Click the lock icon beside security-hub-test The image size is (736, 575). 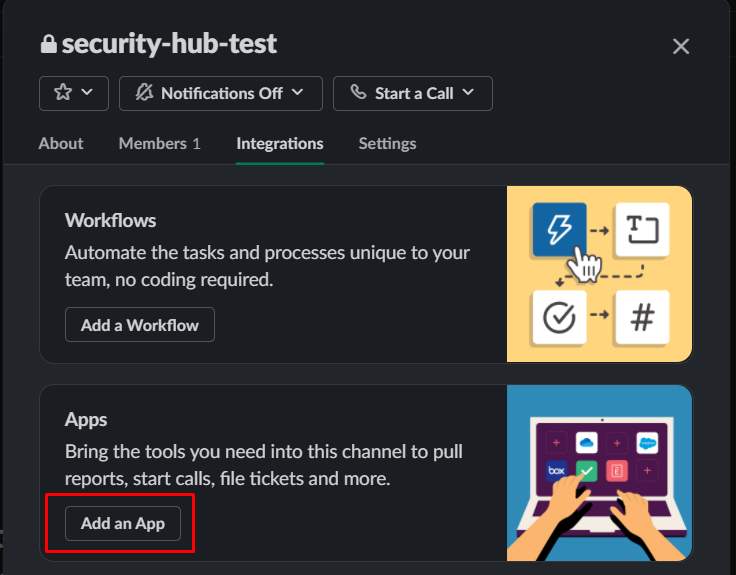(48, 44)
